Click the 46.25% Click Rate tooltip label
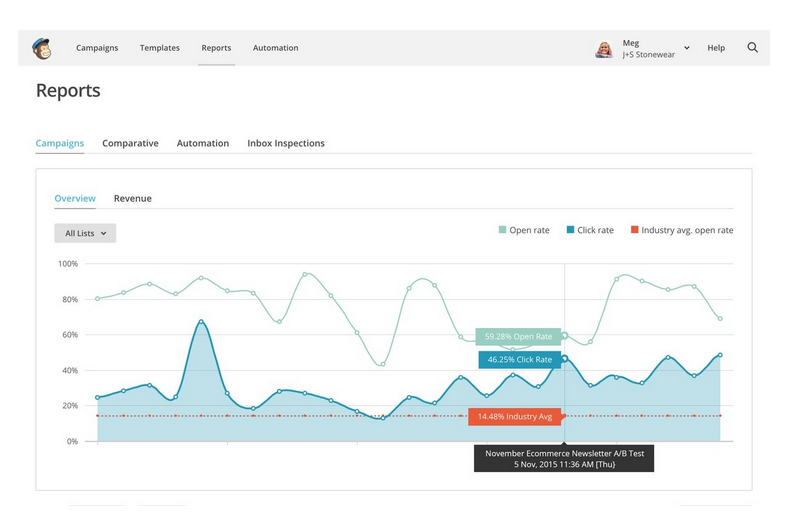 point(519,359)
